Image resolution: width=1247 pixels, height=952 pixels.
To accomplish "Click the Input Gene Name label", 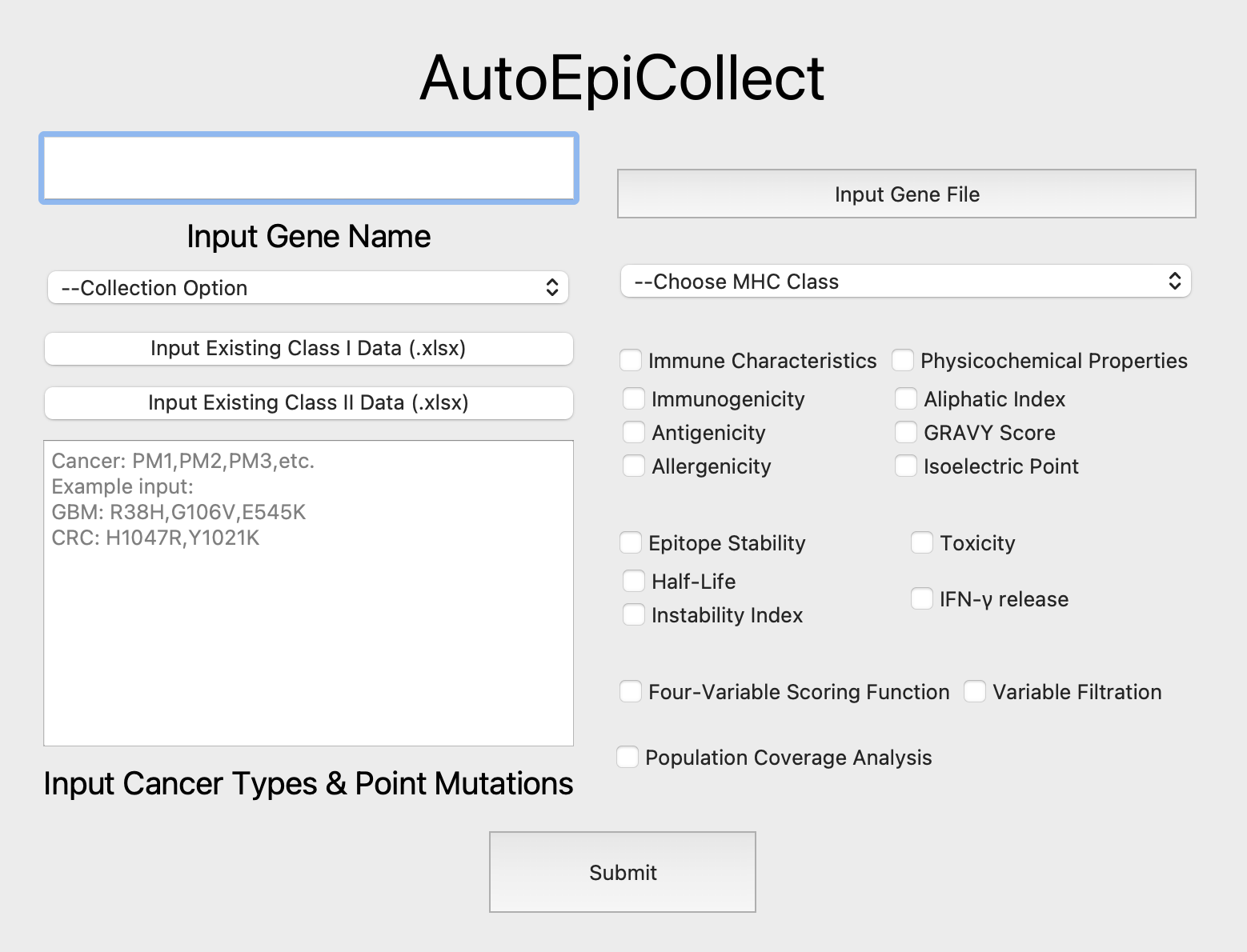I will coord(309,237).
